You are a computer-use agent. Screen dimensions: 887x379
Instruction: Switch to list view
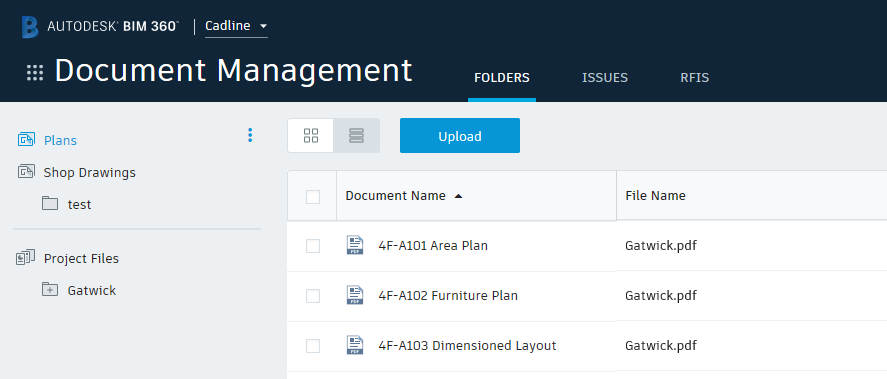coord(356,136)
